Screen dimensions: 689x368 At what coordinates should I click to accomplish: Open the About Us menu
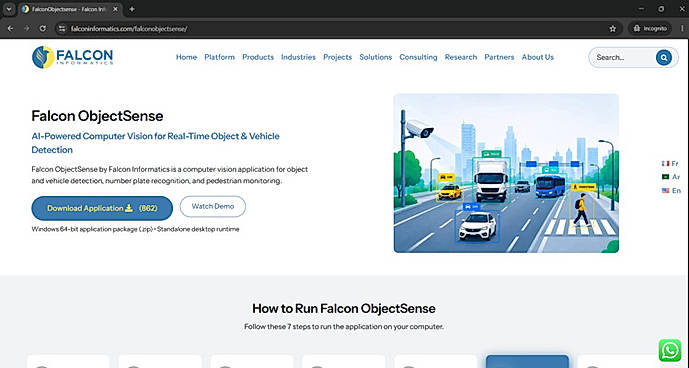tap(538, 57)
